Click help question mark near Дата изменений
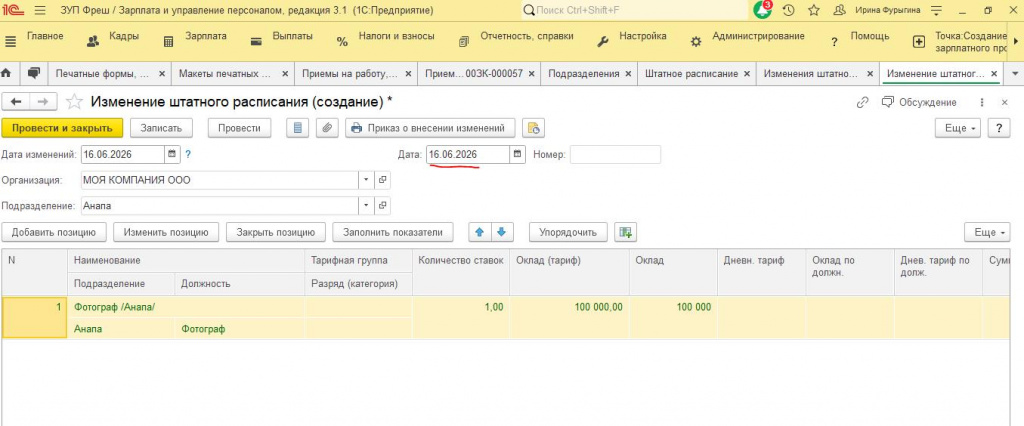The image size is (1024, 426). (188, 155)
